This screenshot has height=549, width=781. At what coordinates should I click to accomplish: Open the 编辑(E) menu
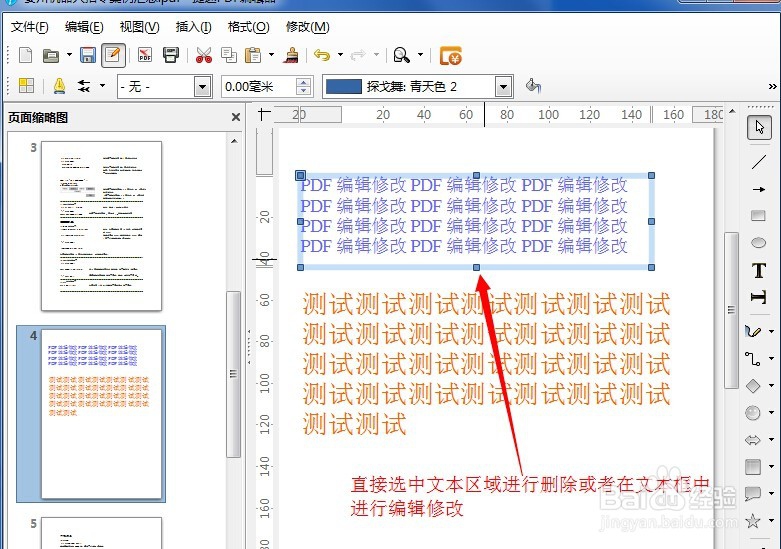[84, 27]
